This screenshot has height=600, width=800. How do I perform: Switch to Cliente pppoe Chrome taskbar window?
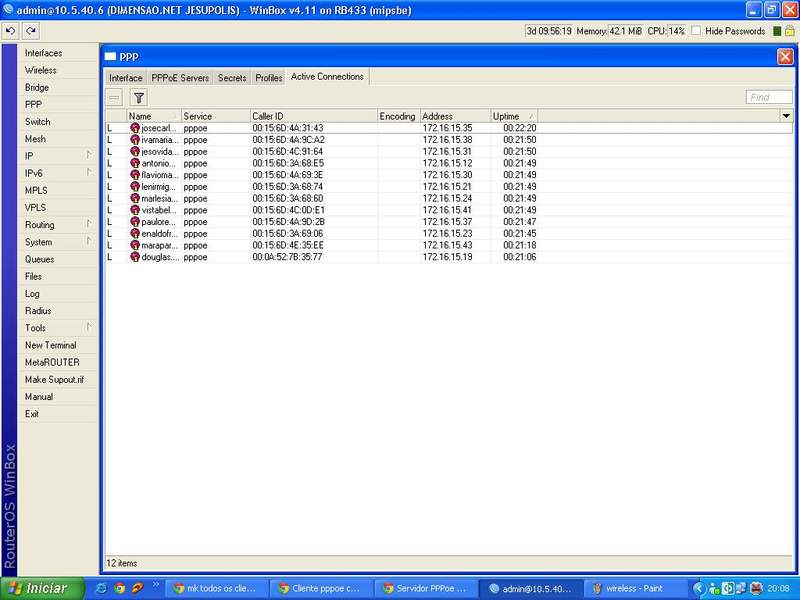click(319, 589)
